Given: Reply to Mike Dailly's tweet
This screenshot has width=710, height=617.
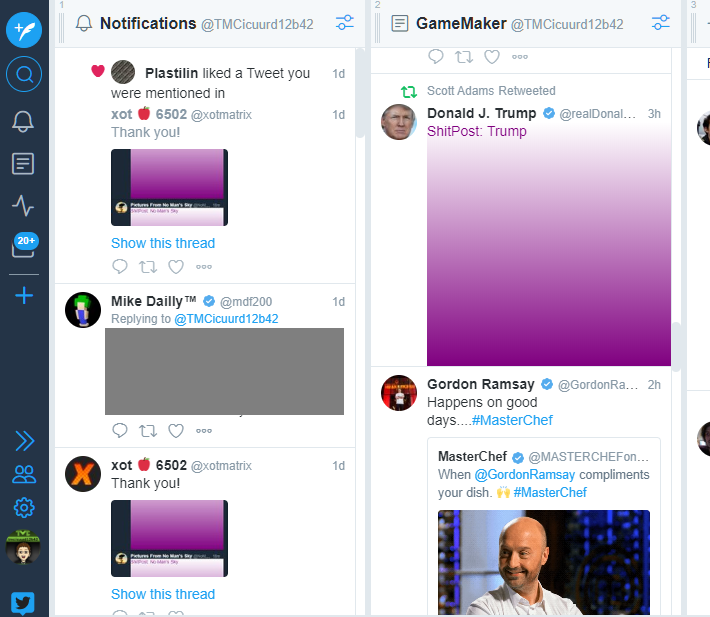Looking at the screenshot, I should [120, 430].
